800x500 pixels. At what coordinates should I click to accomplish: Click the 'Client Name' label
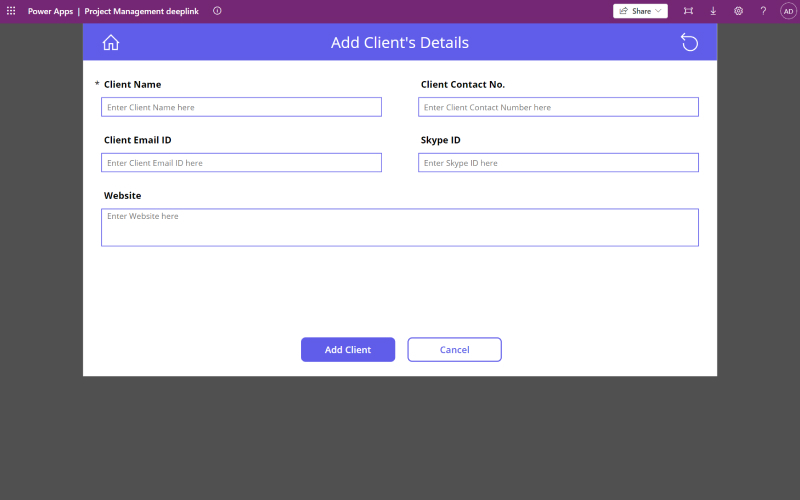pos(132,85)
